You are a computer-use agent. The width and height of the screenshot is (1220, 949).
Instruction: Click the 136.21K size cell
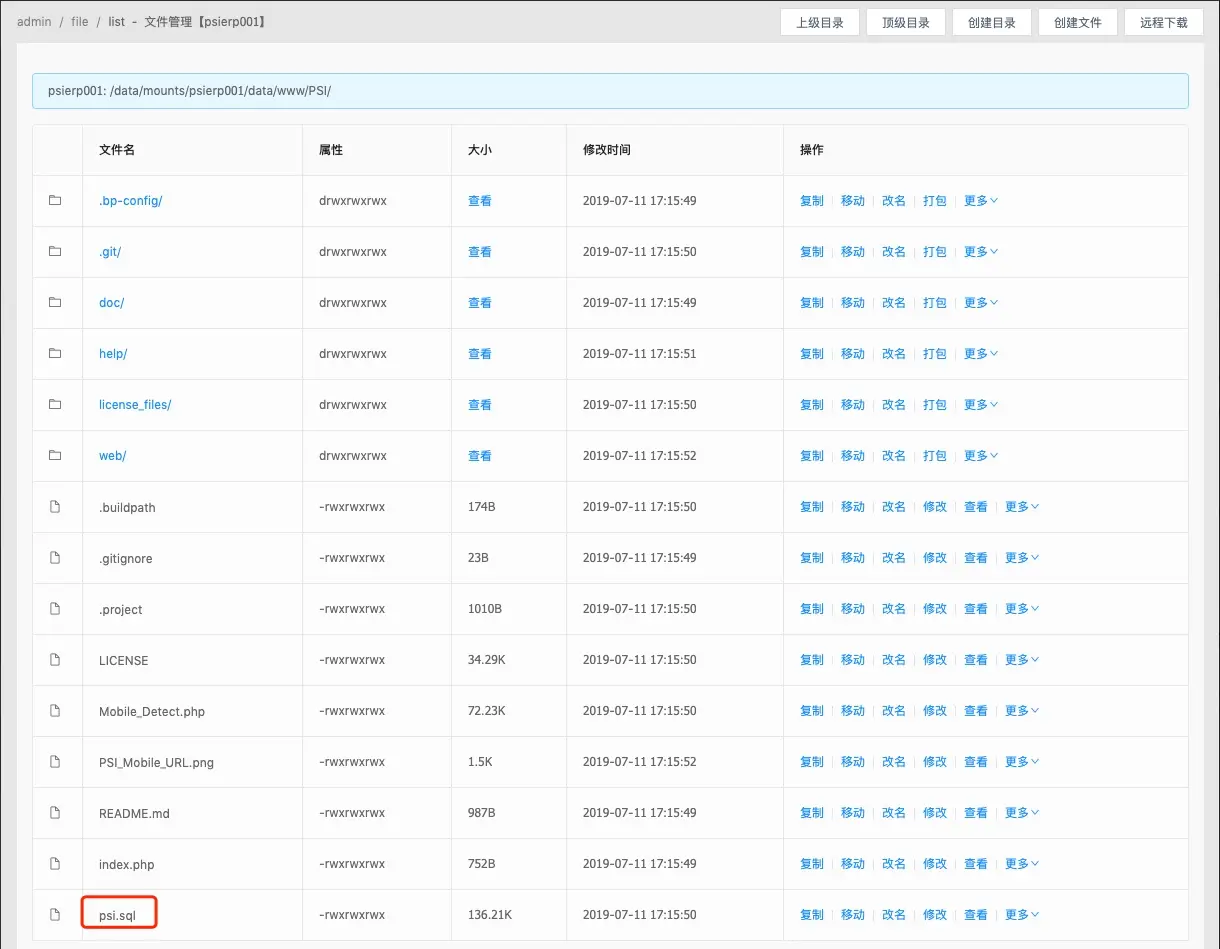(490, 915)
